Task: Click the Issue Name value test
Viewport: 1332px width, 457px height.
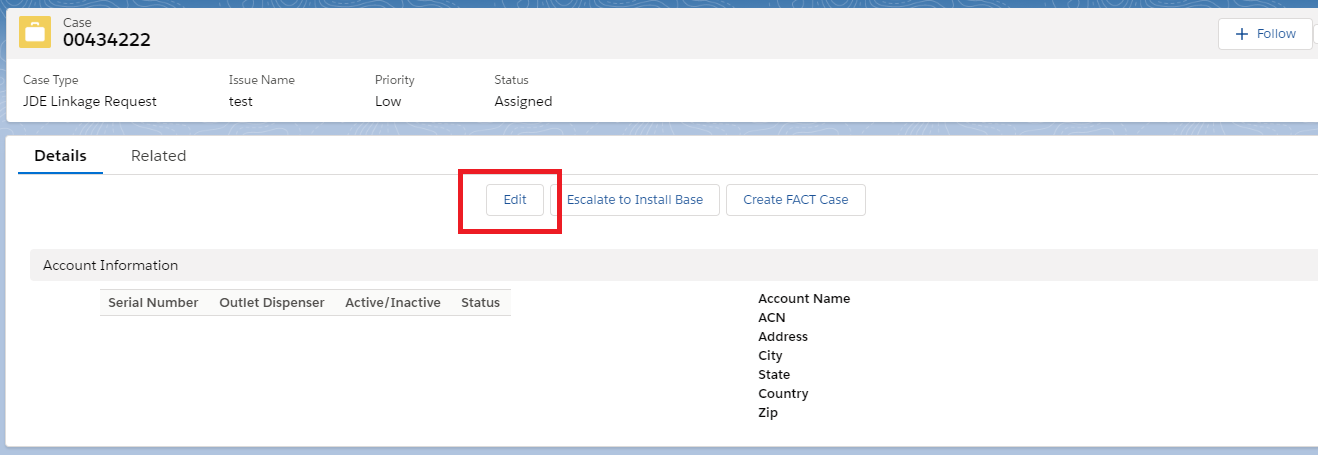Action: coord(240,102)
